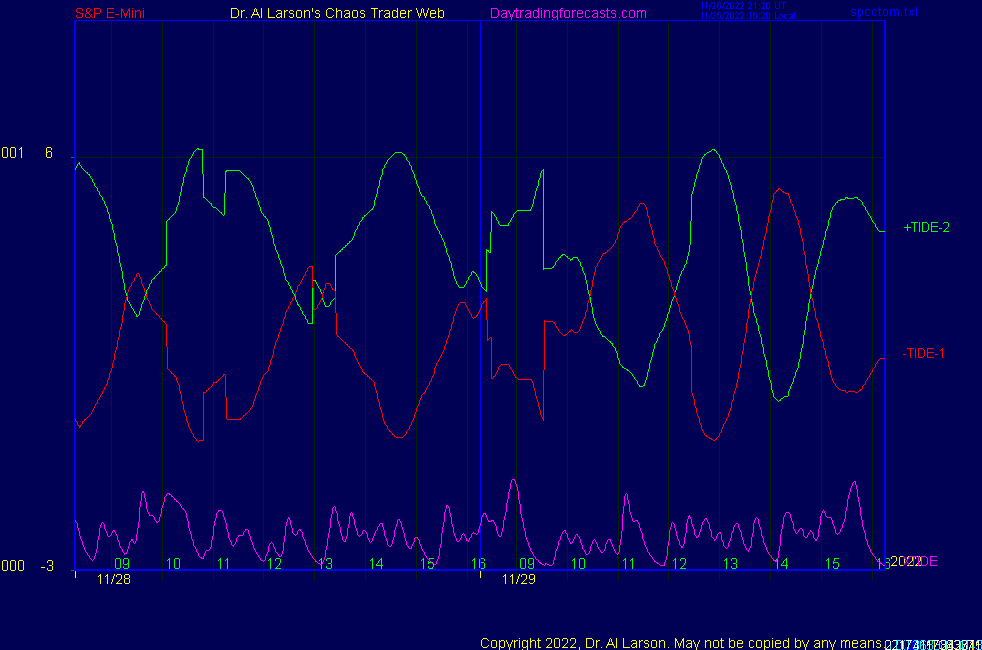Click the 16 hour tick between the two days

tap(478, 564)
